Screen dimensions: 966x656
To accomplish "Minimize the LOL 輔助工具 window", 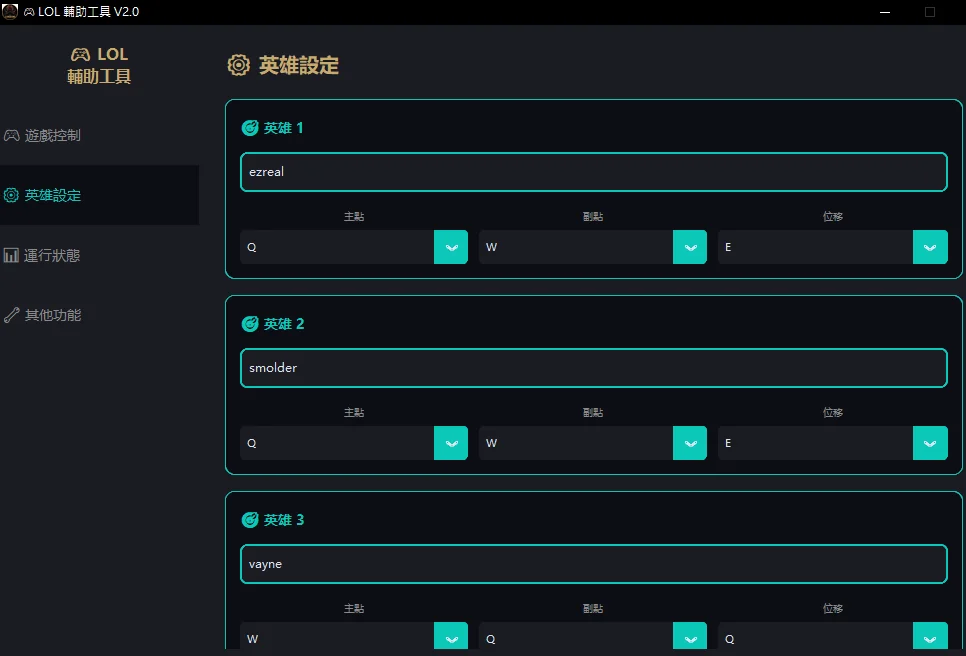I will (x=885, y=12).
